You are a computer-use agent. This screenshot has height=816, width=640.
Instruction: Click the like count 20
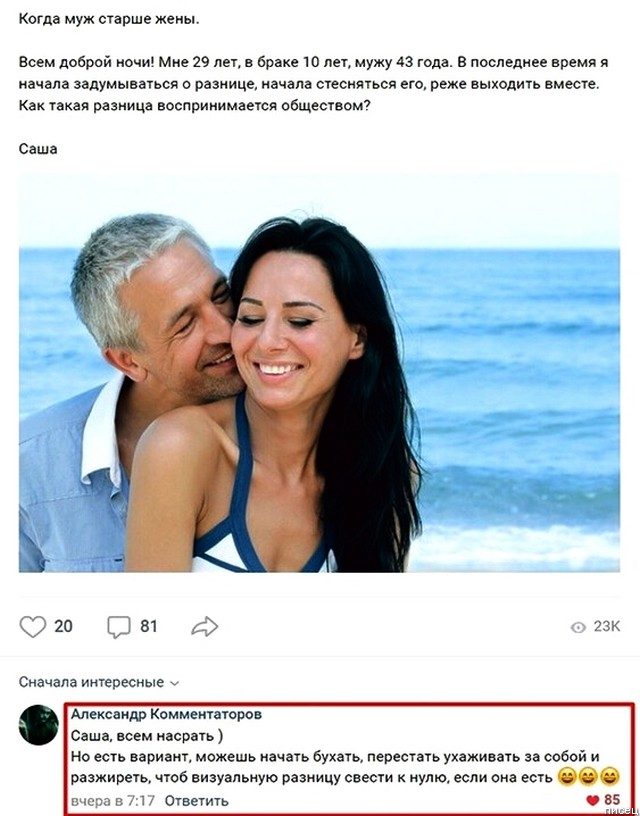tap(63, 627)
